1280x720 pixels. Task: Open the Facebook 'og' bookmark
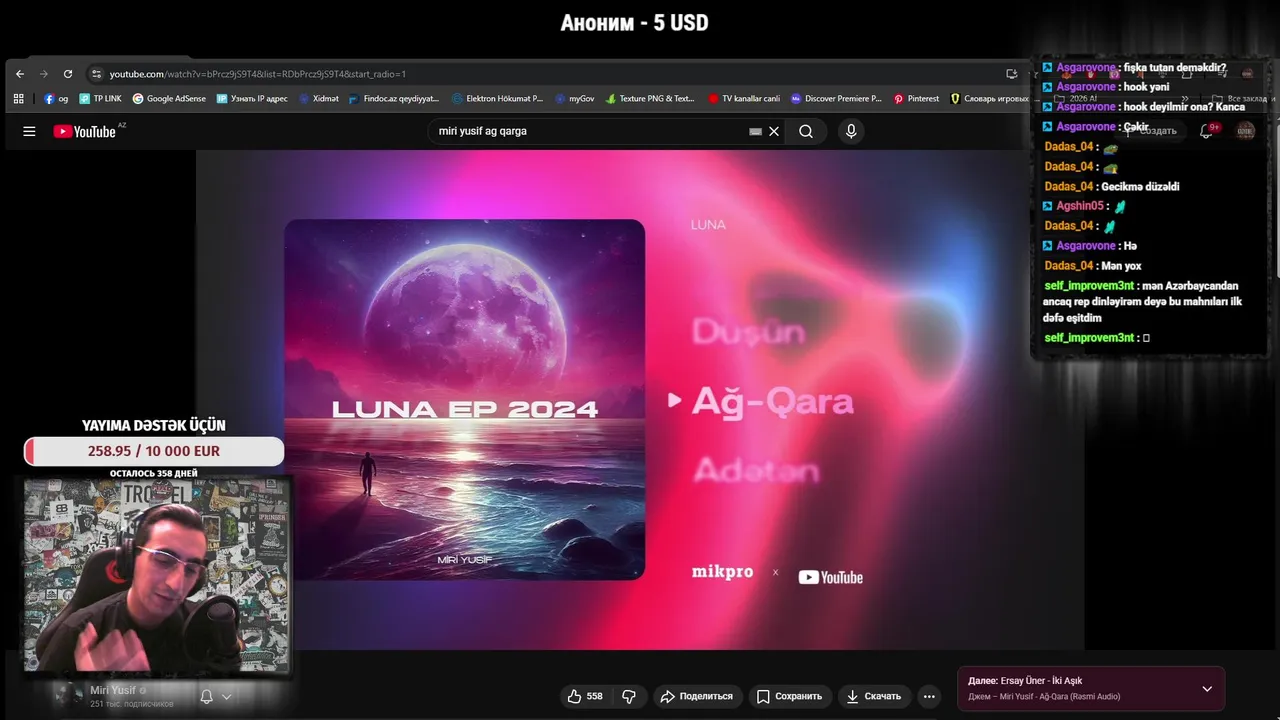point(56,99)
